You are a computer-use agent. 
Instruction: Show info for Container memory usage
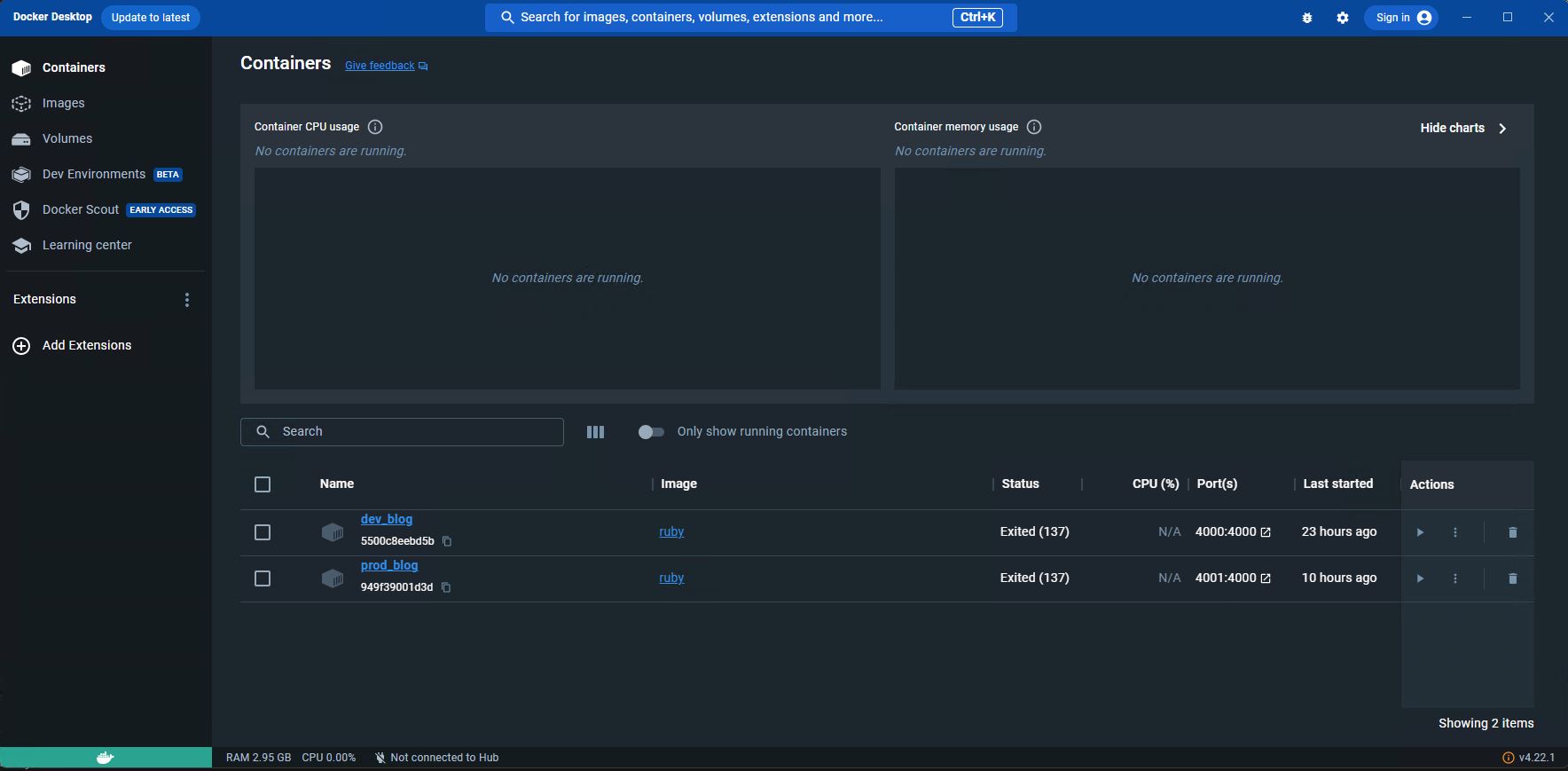[x=1034, y=127]
